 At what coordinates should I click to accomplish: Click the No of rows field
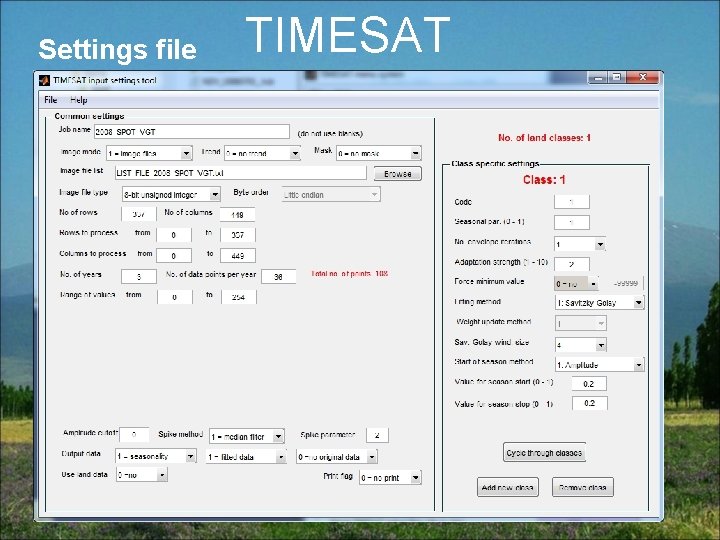[x=139, y=214]
